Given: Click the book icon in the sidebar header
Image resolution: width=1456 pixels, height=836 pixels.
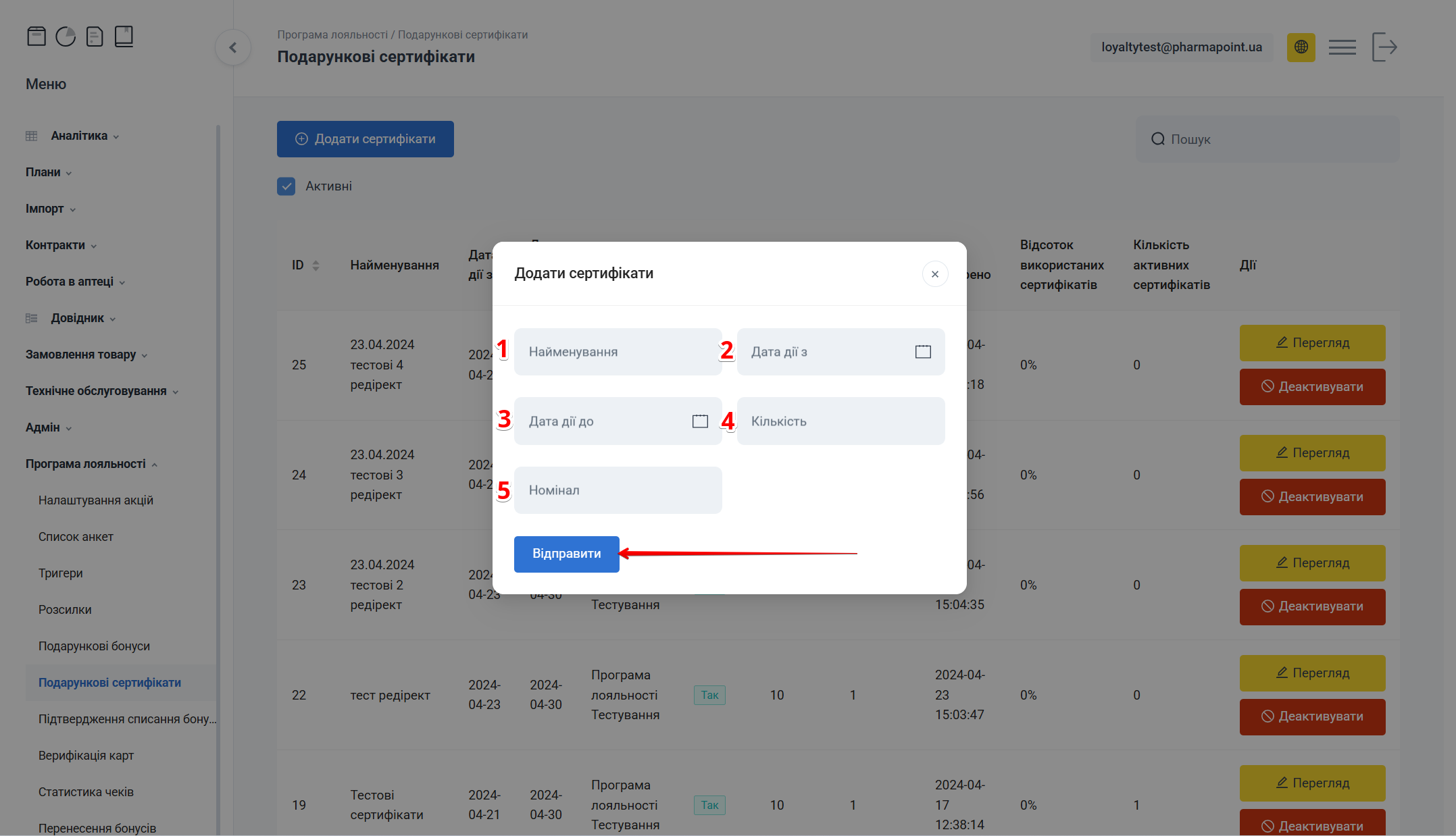Looking at the screenshot, I should click(124, 36).
